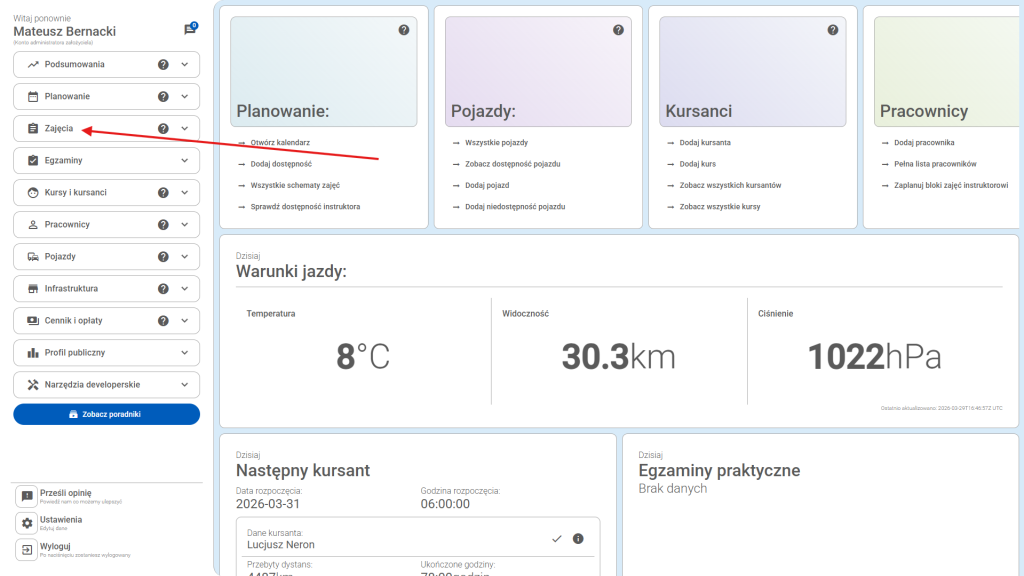
Task: Open the messages chat icon with badge
Action: (189, 29)
